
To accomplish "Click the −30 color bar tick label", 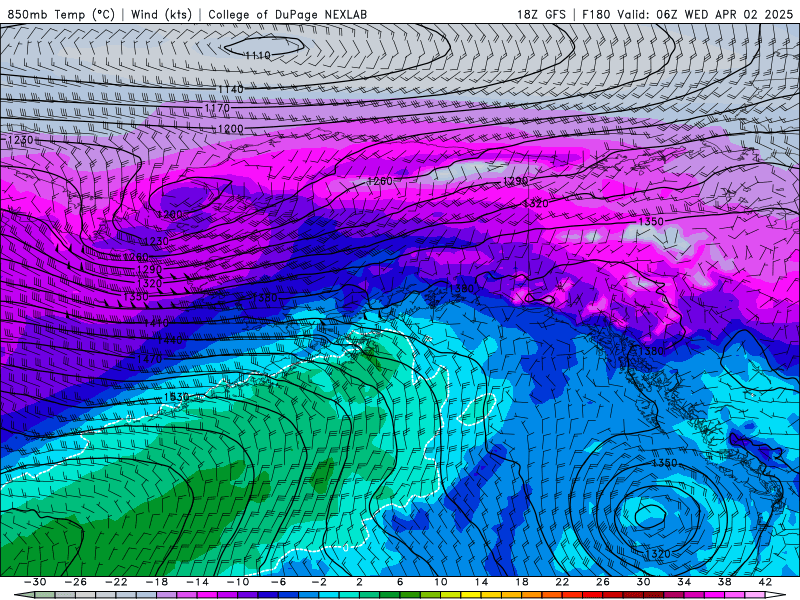I will (35, 582).
